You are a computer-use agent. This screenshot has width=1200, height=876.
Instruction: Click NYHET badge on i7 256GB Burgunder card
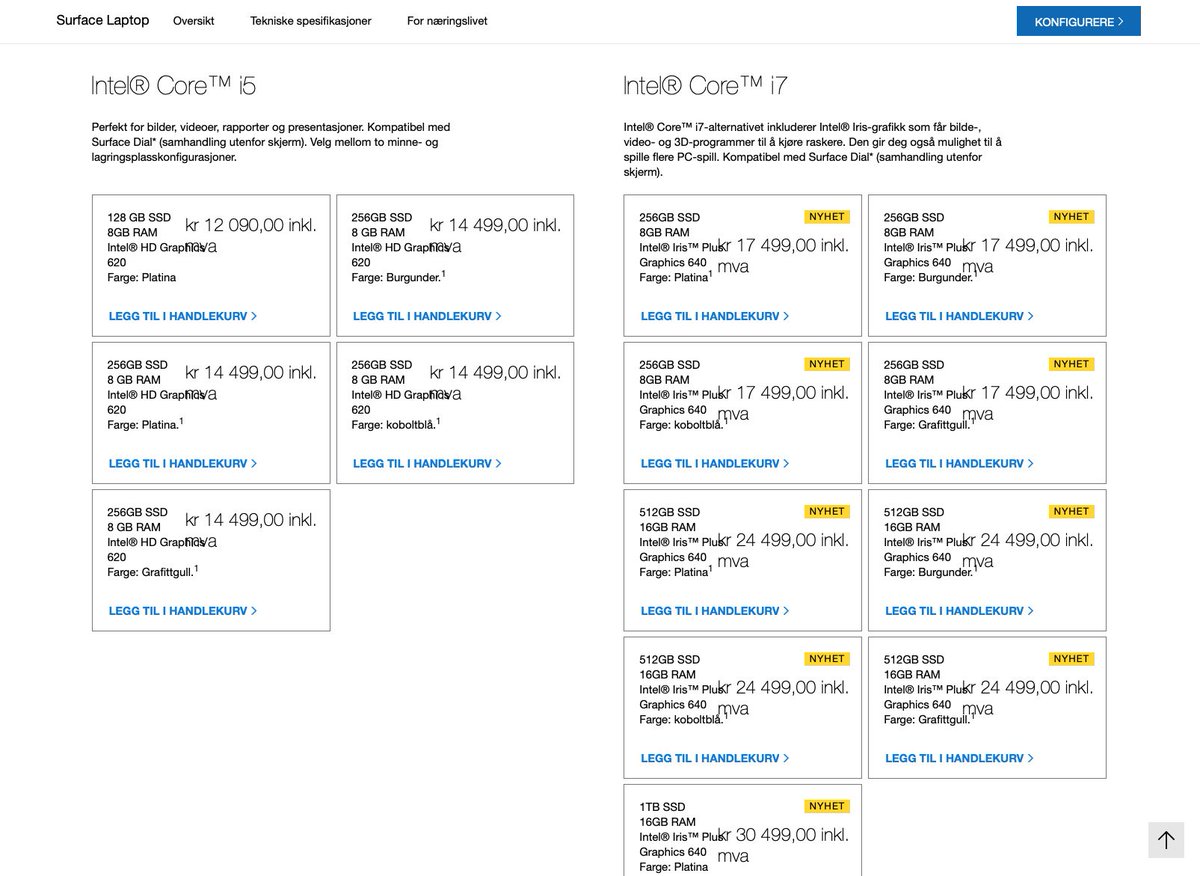tap(1071, 216)
